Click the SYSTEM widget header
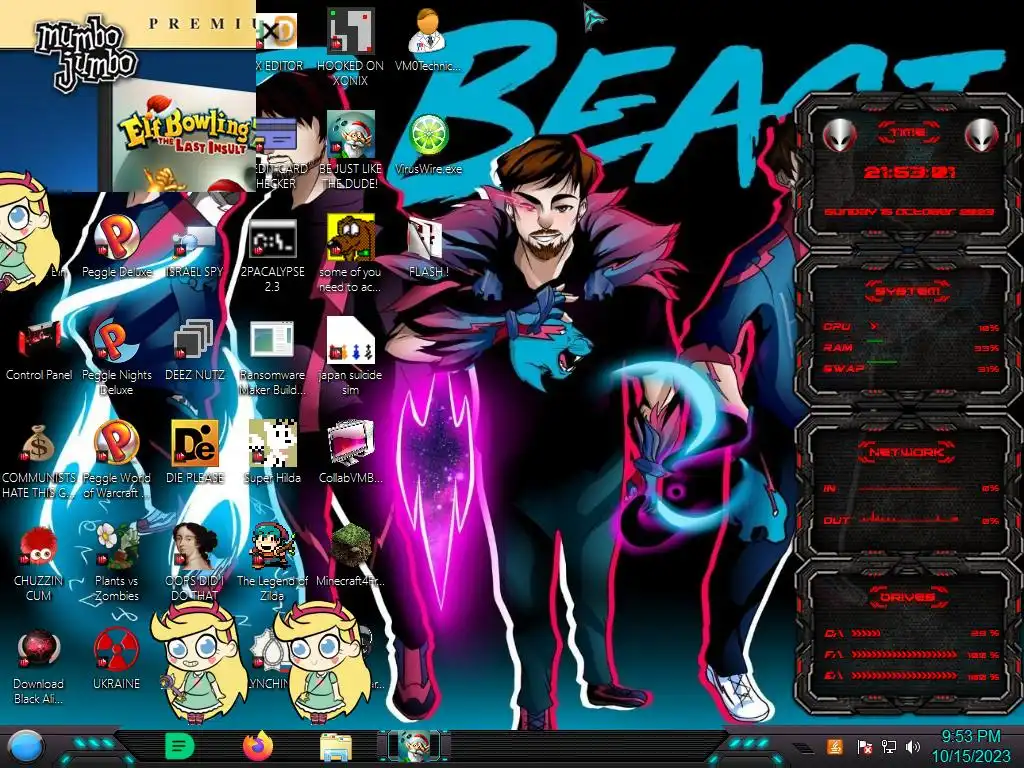The height and width of the screenshot is (768, 1024). tap(908, 291)
